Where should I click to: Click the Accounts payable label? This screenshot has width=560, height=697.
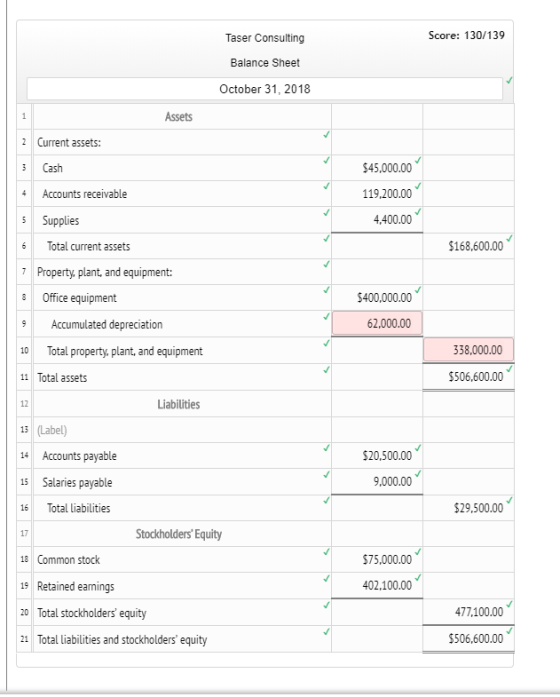click(x=79, y=456)
